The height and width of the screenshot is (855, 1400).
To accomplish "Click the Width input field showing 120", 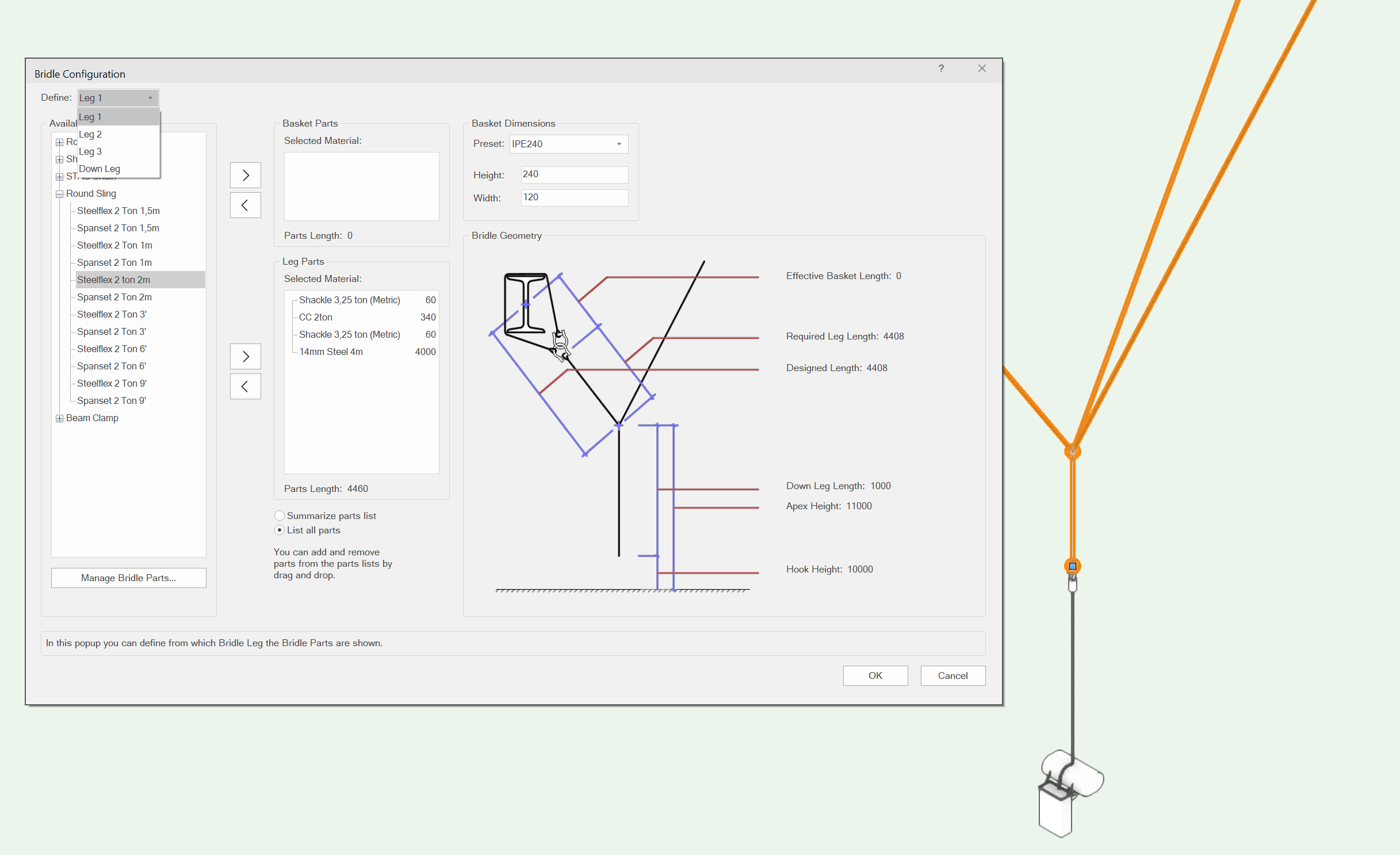I will [573, 197].
